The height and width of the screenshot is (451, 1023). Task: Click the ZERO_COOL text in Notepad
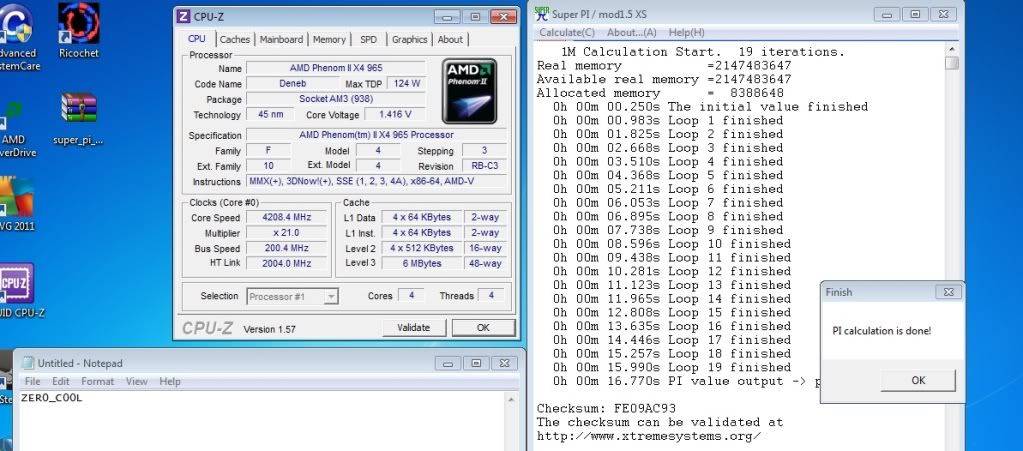tap(52, 397)
